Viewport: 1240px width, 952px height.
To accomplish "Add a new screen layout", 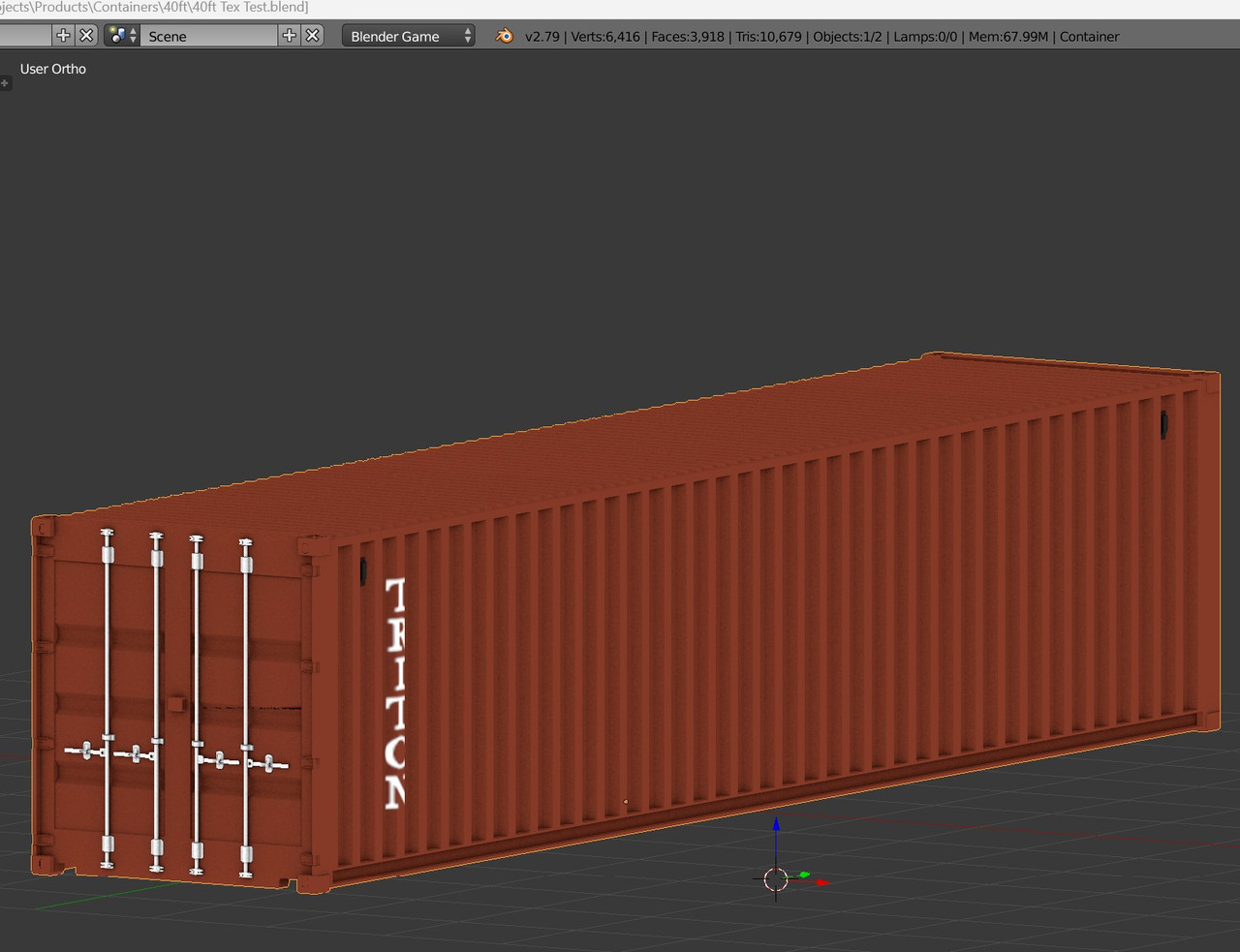I will click(63, 36).
